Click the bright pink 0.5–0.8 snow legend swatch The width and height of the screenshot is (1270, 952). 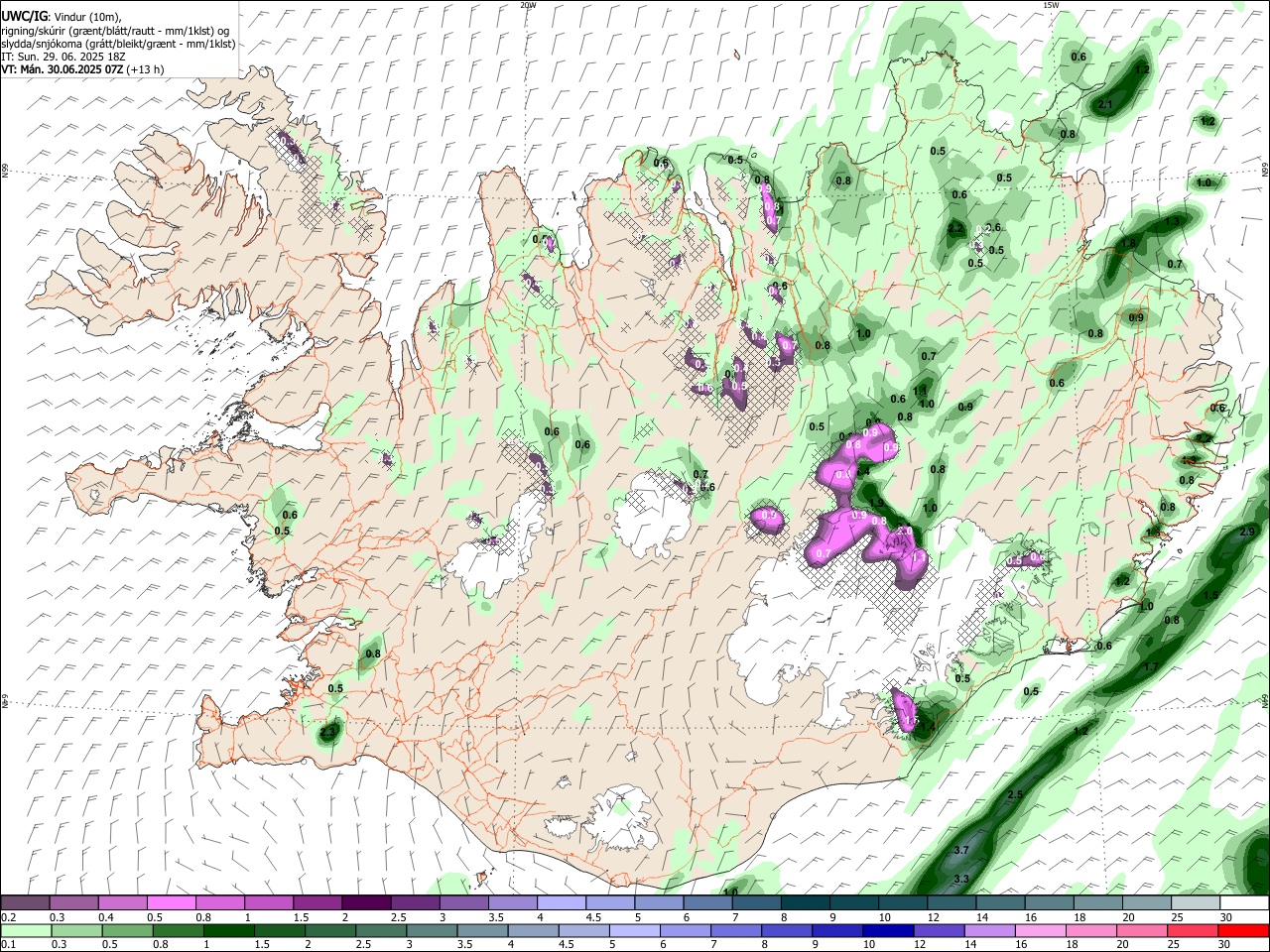point(172,903)
